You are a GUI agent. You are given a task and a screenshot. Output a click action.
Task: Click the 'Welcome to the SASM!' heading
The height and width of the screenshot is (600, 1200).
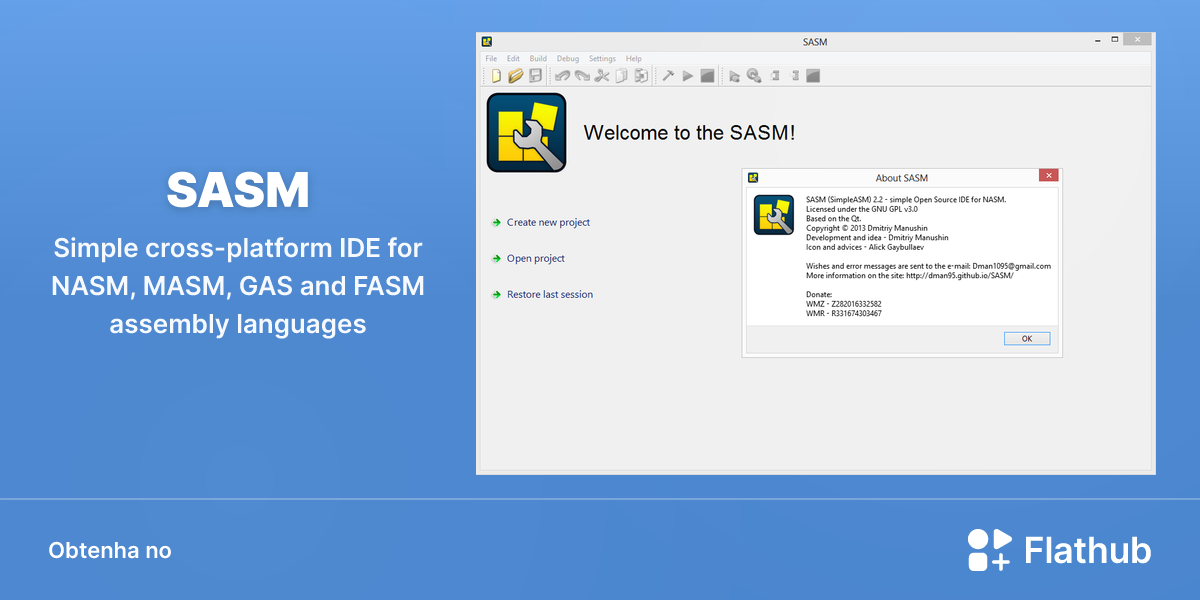(689, 132)
